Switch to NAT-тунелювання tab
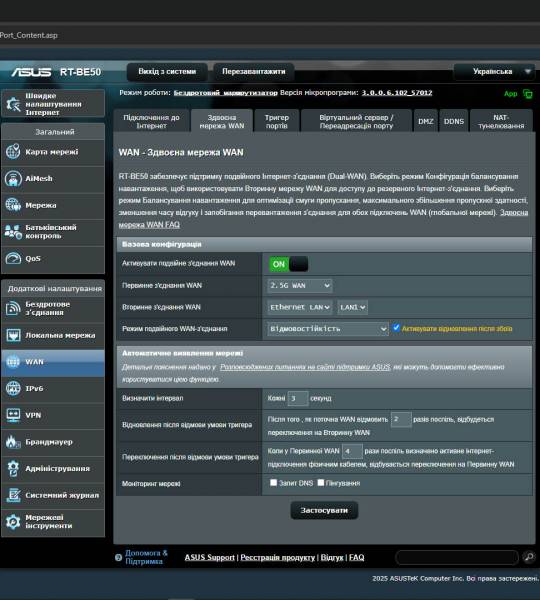Screen dimensions: 540x600 [x=501, y=121]
